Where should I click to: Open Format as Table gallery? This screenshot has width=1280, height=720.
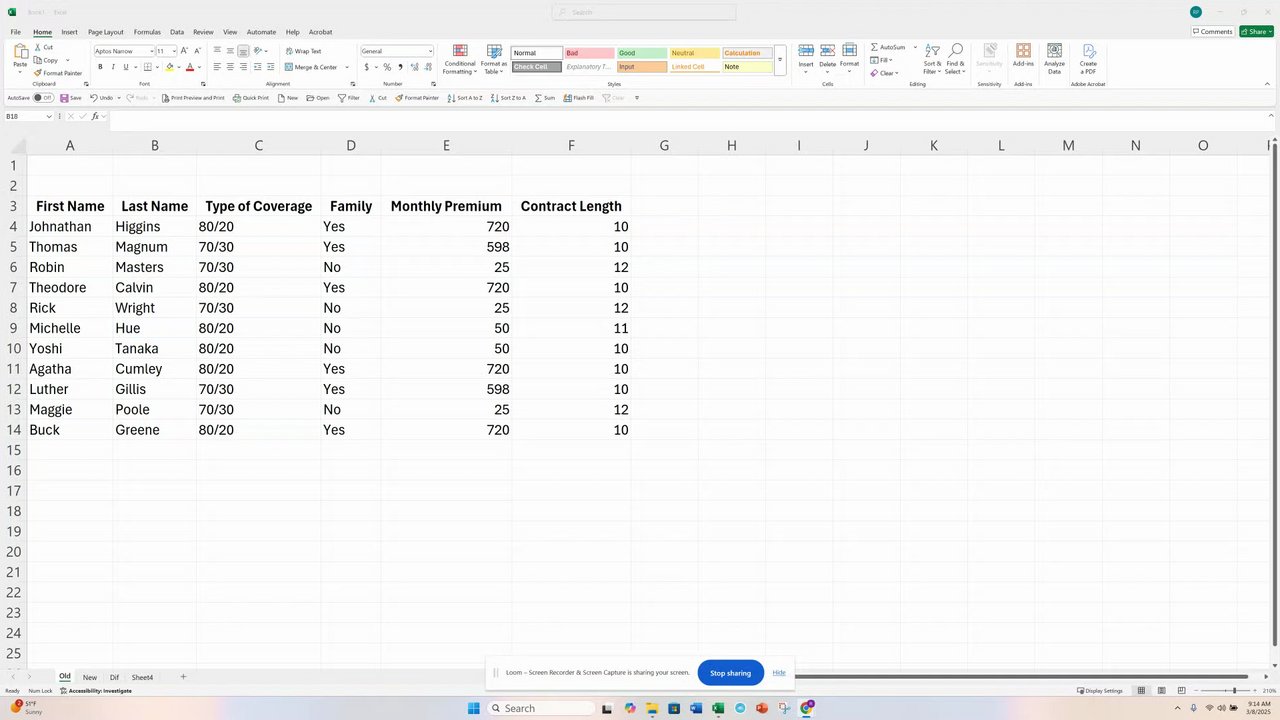494,60
